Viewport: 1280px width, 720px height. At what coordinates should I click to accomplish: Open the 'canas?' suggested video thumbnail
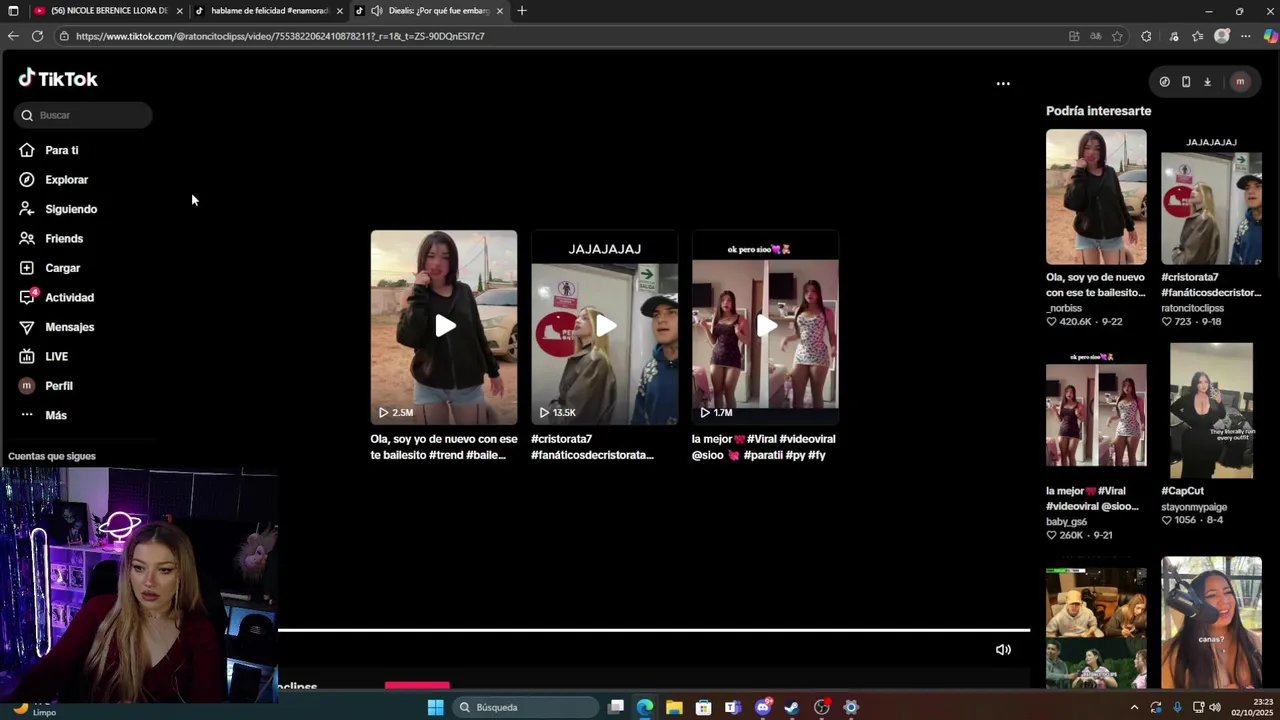1211,622
